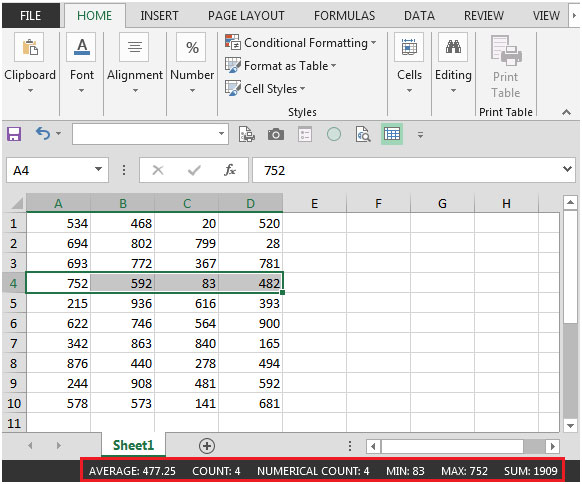The image size is (582, 484).
Task: Click the highlighted green table icon
Action: 392,134
